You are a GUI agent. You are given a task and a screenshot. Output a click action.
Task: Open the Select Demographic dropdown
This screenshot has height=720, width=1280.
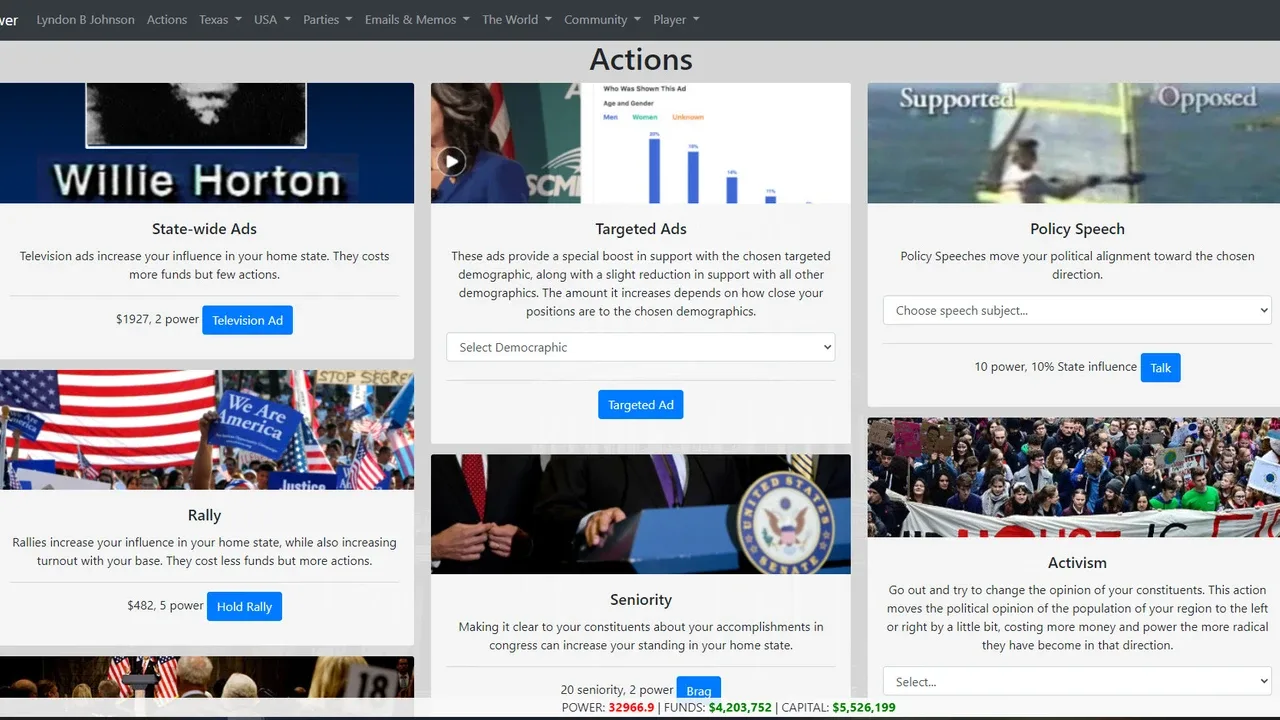tap(641, 347)
